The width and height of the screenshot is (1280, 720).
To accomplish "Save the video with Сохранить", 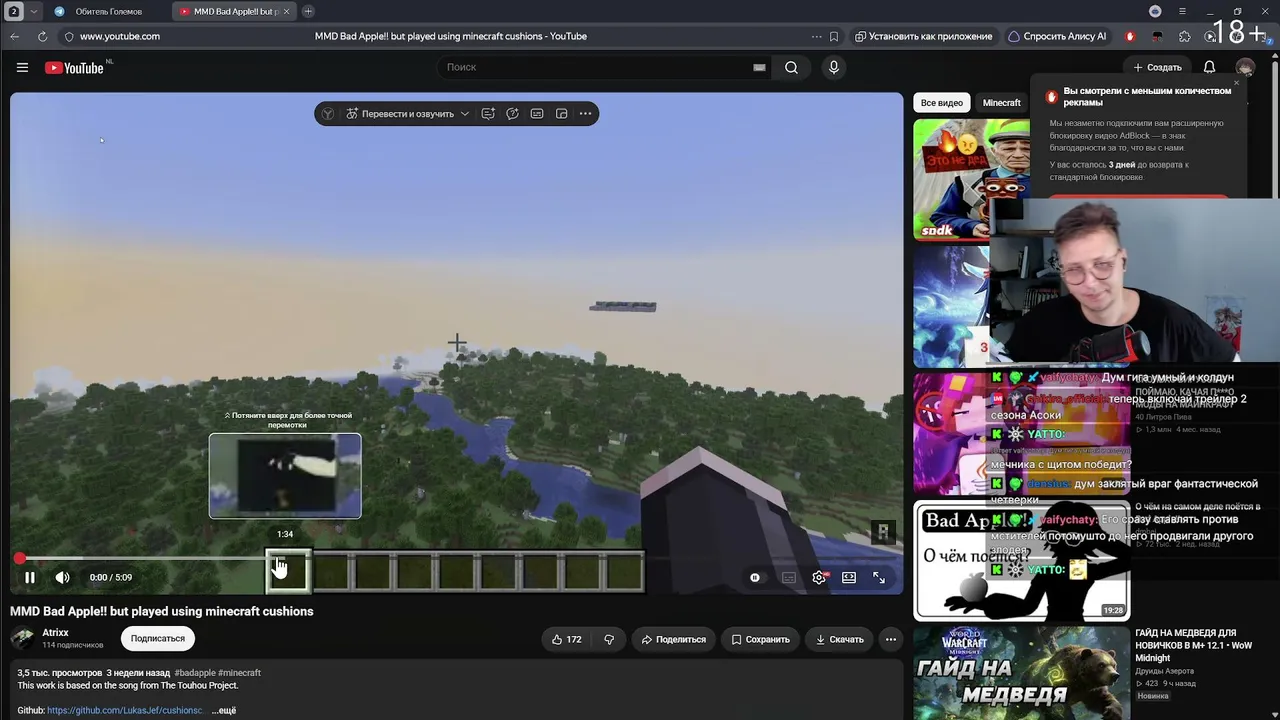I will coord(761,639).
